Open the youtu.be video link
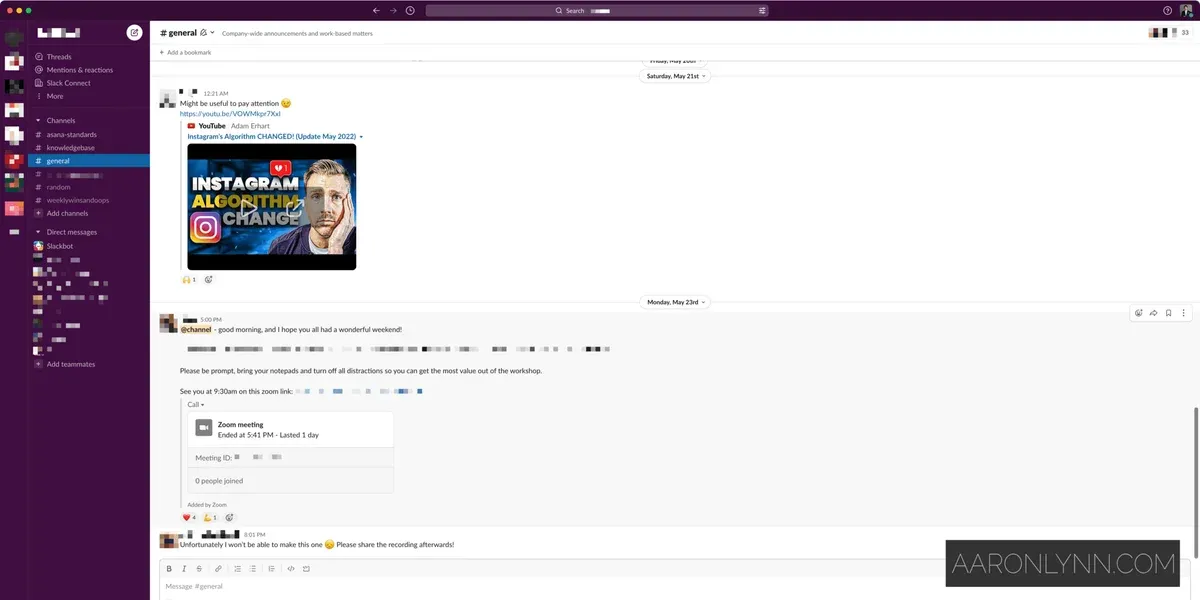Screen dimensions: 1200x600 tap(228, 113)
